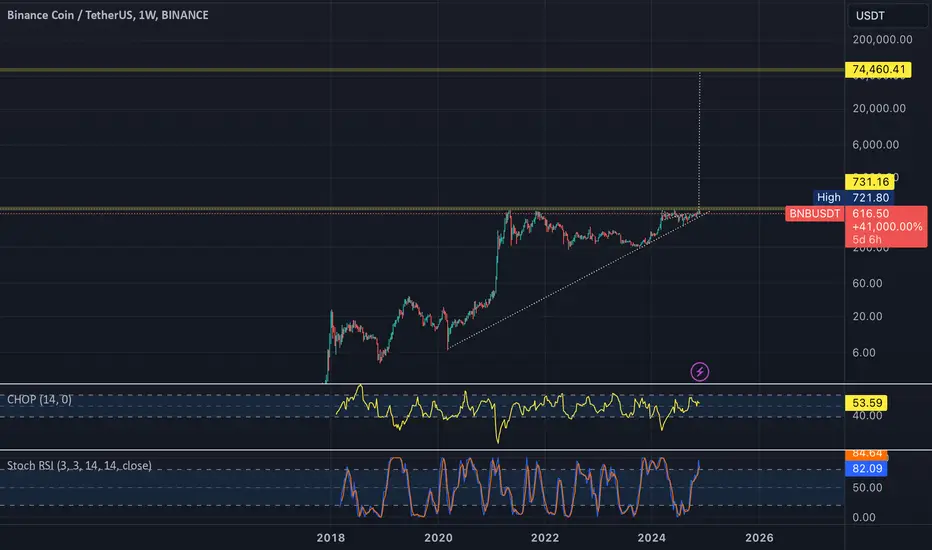Click the 2018 label on time axis
The width and height of the screenshot is (932, 550).
pyautogui.click(x=330, y=538)
